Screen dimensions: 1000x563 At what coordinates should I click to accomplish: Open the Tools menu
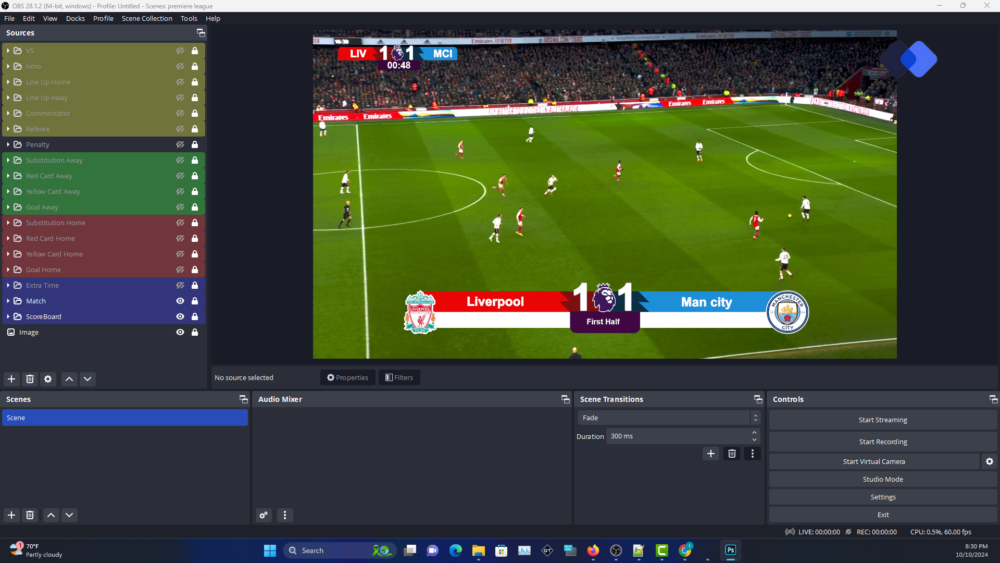(x=189, y=18)
